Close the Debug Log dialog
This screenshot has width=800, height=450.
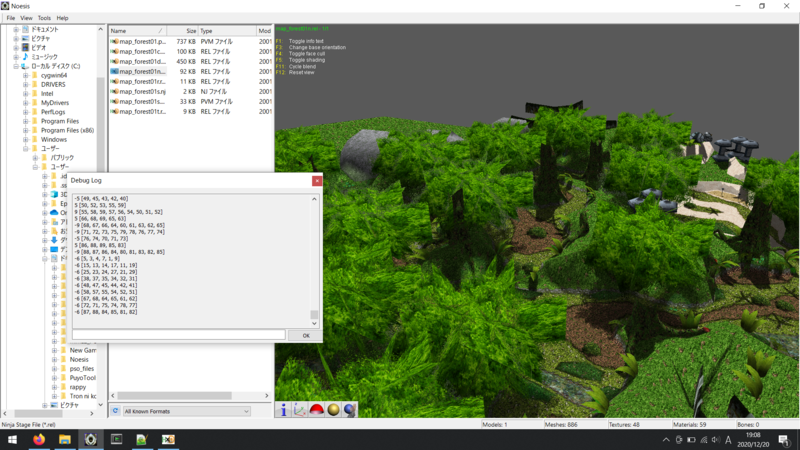[x=317, y=181]
